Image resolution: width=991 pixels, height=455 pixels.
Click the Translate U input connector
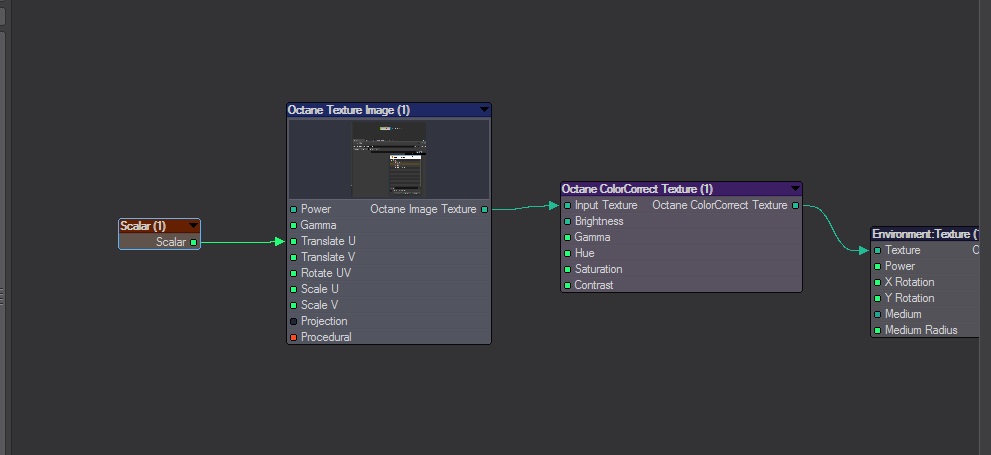293,241
